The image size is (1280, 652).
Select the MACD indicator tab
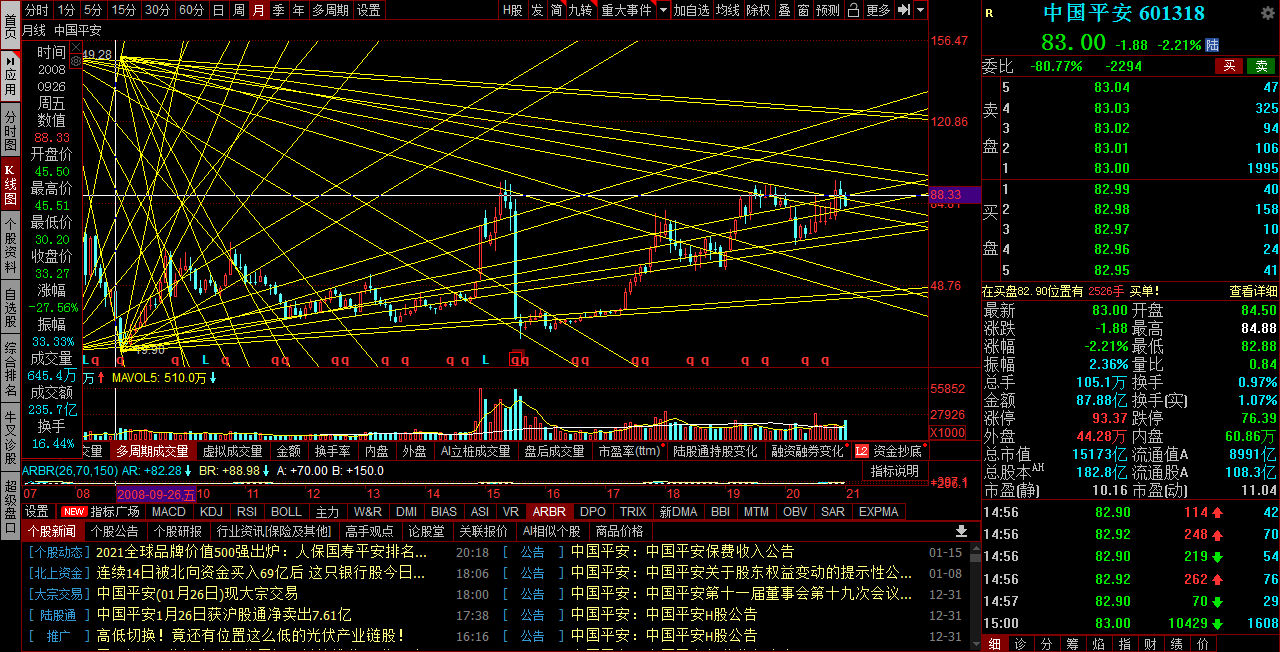pos(169,511)
